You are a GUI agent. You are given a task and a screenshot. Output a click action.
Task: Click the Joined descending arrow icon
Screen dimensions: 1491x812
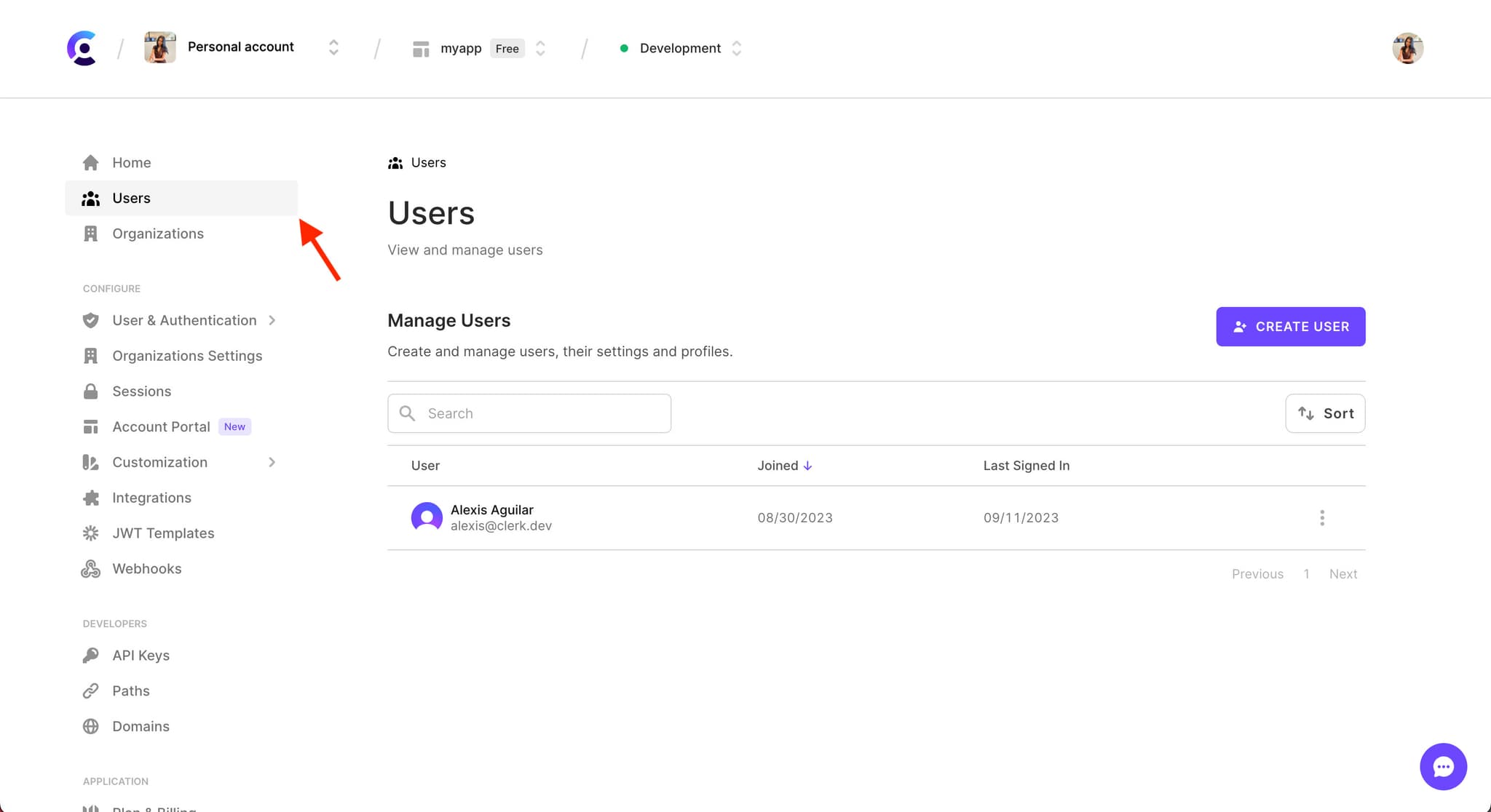pos(807,466)
